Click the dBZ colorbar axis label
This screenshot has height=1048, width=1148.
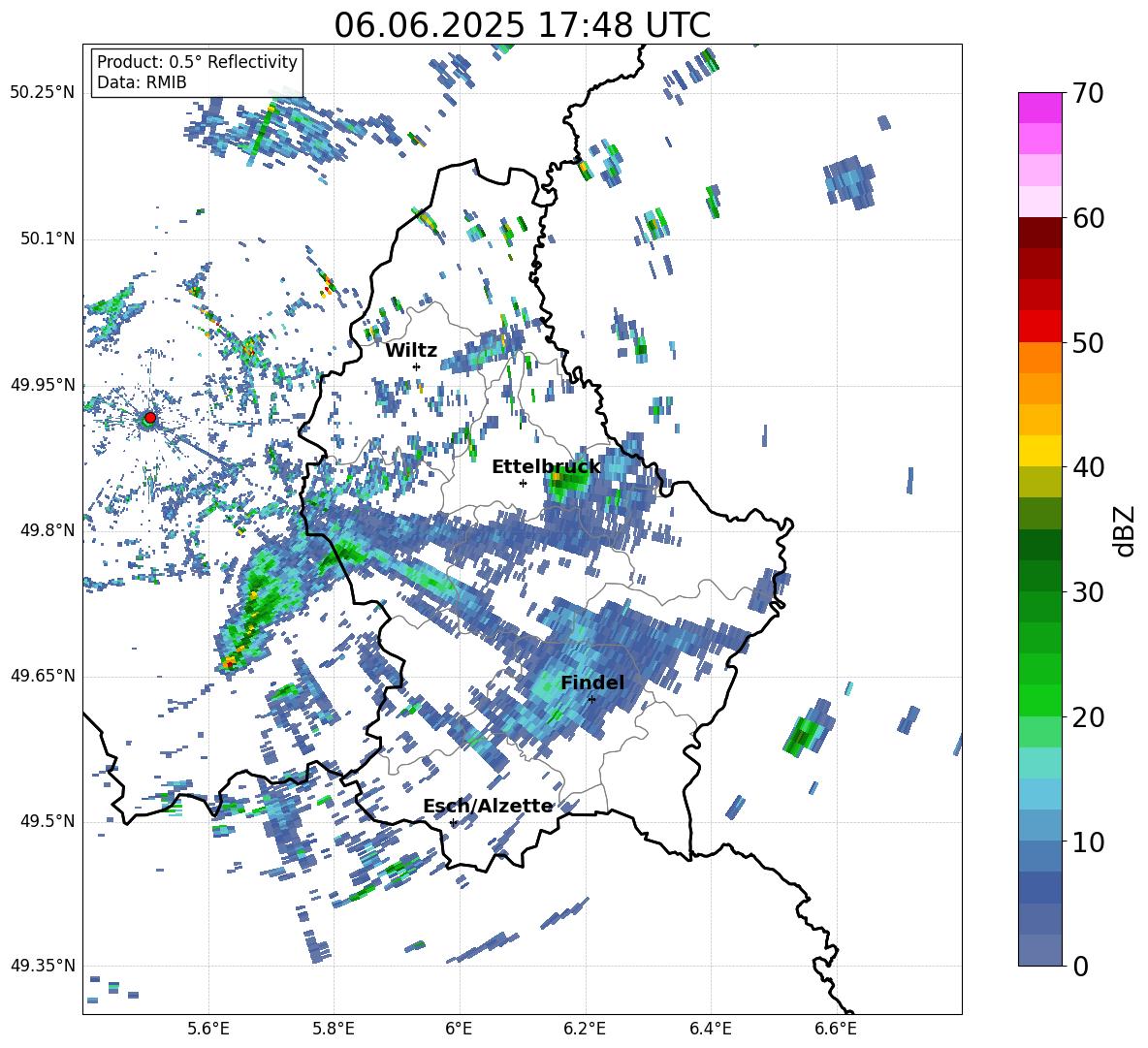pos(1126,530)
